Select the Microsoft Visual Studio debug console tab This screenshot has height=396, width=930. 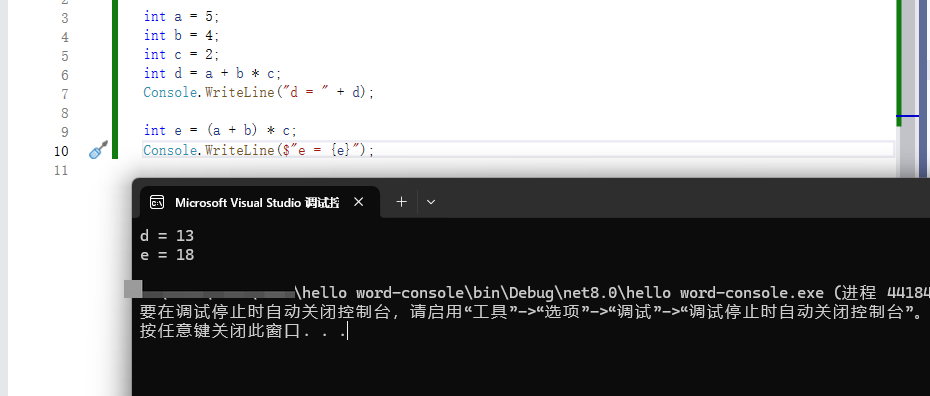click(x=259, y=202)
